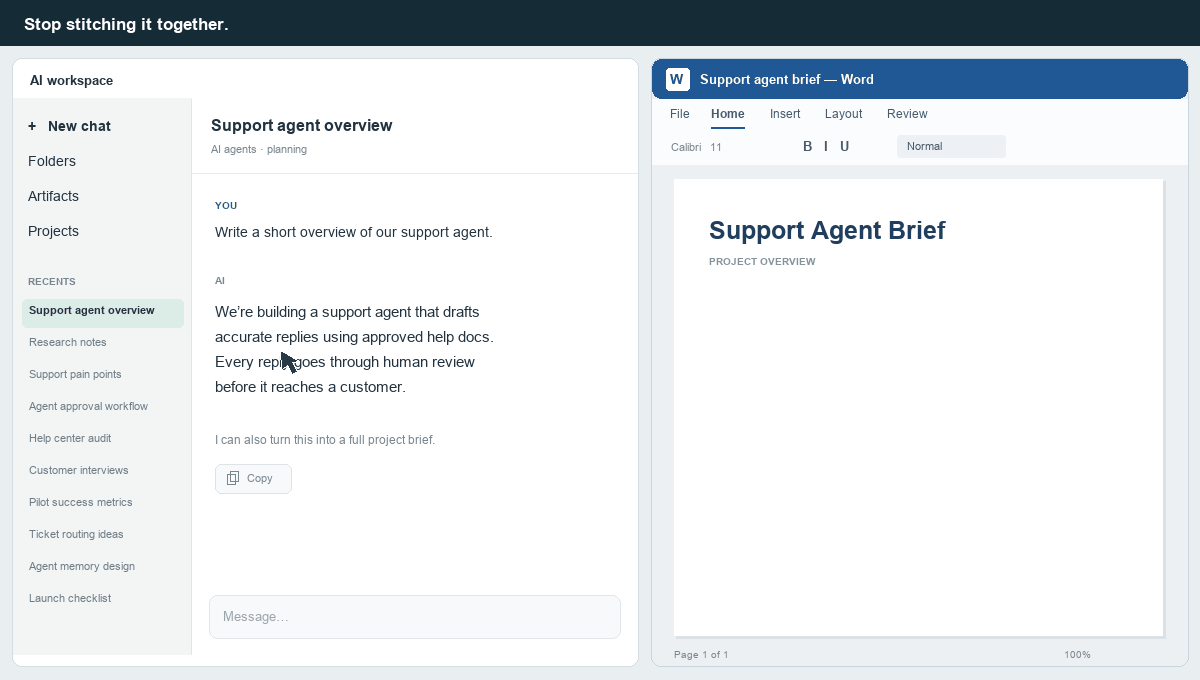Screen dimensions: 1200x680
Task: Click the Page 1 of 1 status
Action: click(701, 655)
